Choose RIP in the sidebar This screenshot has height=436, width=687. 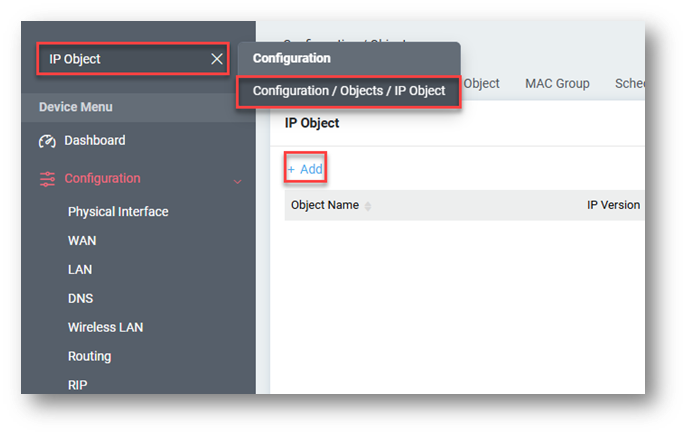click(x=78, y=385)
